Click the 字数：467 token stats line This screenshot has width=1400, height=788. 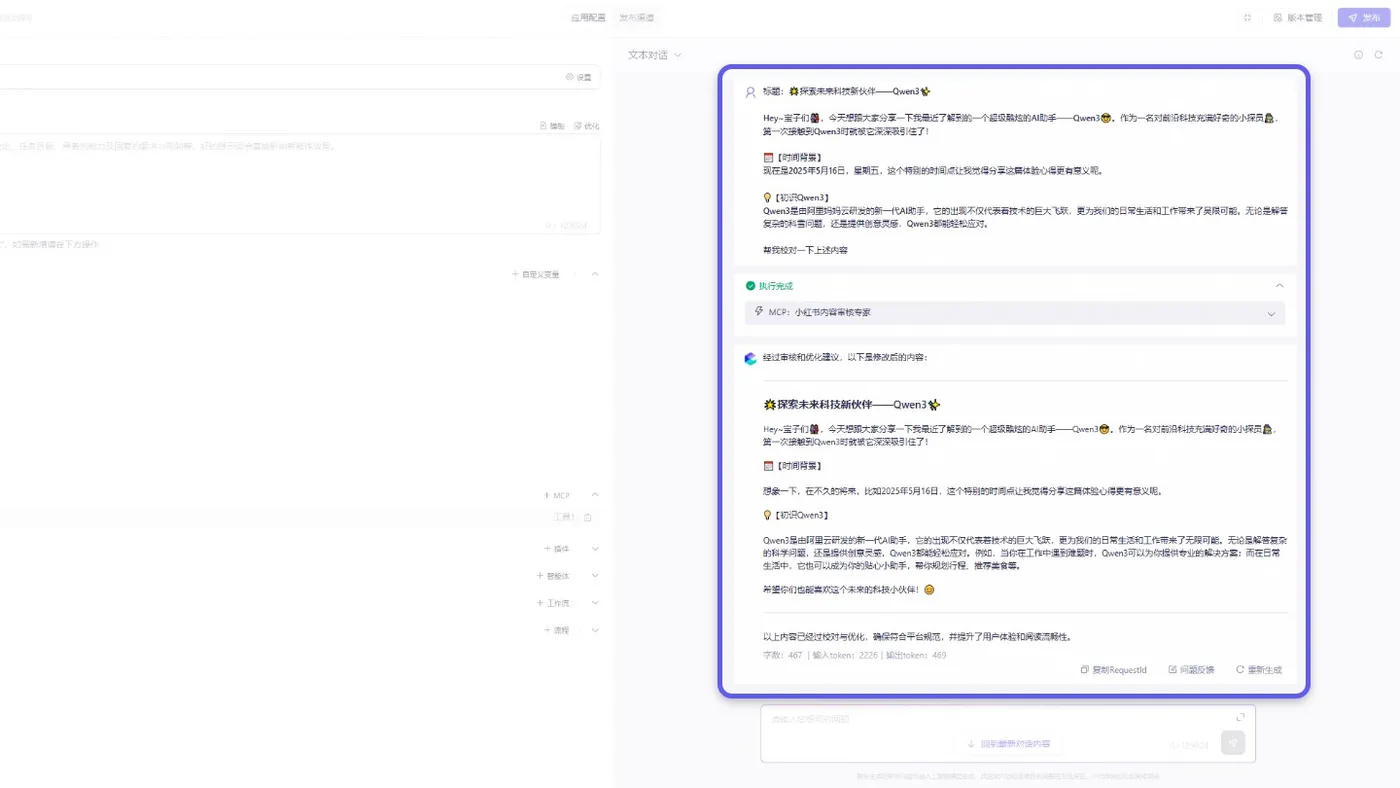pyautogui.click(x=854, y=656)
